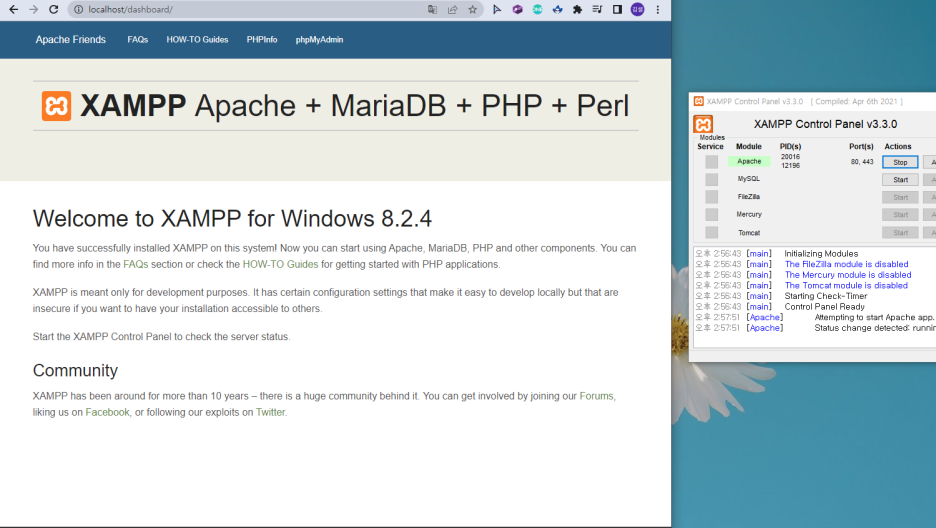
Task: Open the Facebook community link
Action: [x=107, y=412]
